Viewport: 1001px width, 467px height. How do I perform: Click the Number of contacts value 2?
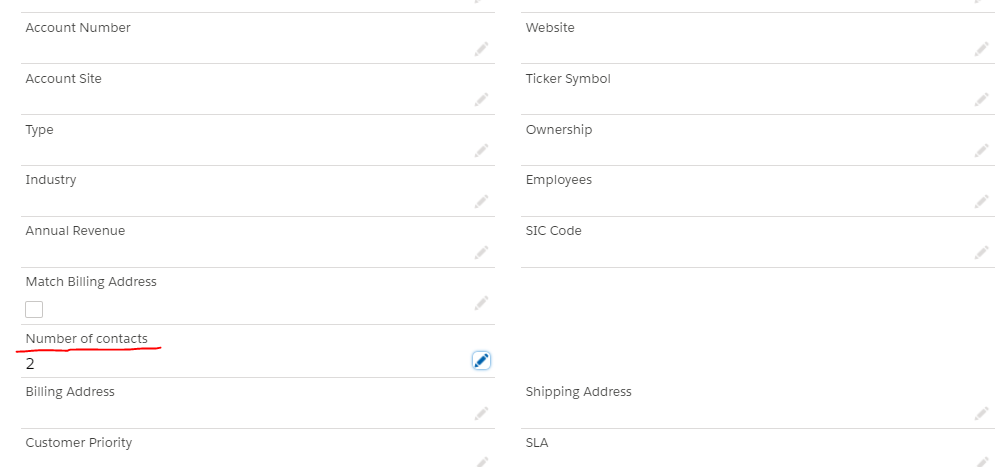click(30, 364)
